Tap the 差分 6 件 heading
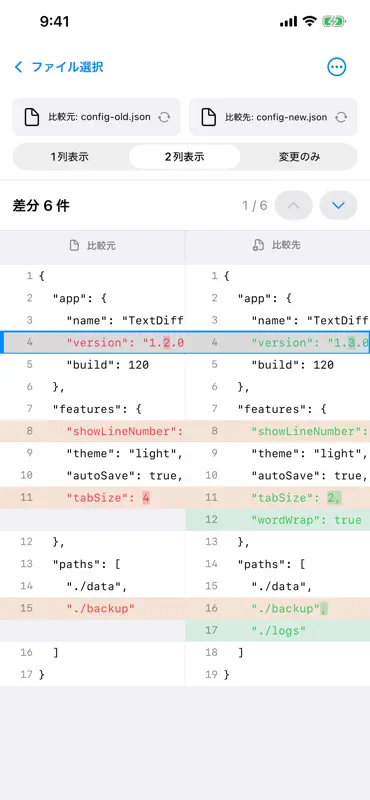 [x=41, y=206]
